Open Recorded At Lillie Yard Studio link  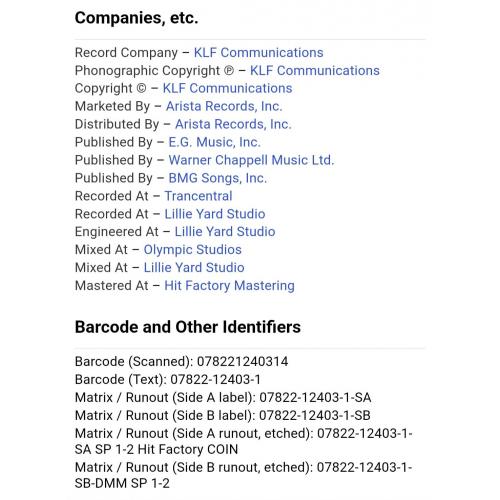[215, 214]
